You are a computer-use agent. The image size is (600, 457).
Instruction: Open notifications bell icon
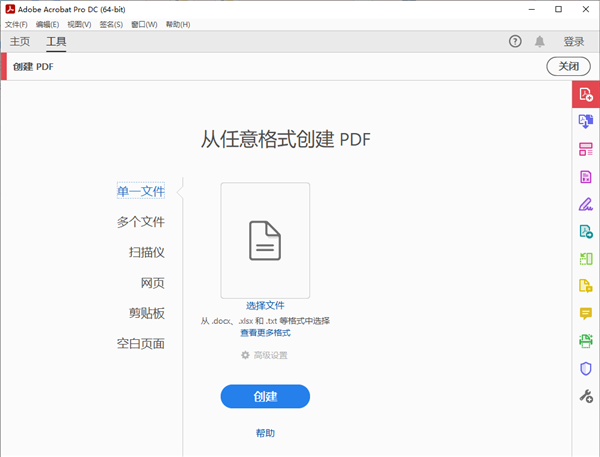click(540, 41)
